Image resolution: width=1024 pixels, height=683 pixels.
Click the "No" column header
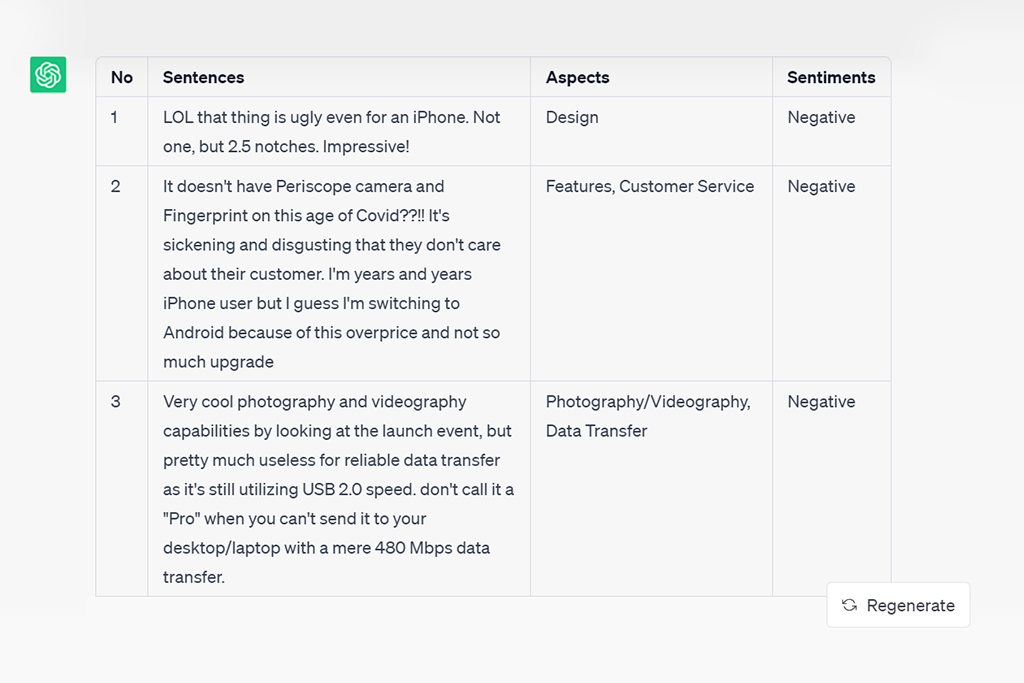point(122,77)
